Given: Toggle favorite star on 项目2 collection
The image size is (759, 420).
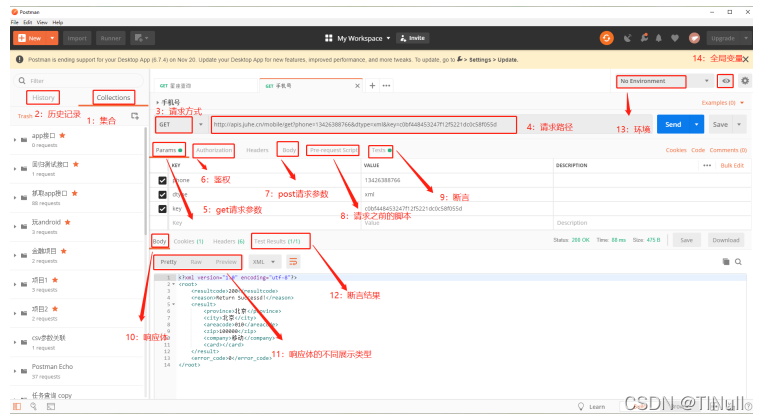Looking at the screenshot, I should pyautogui.click(x=55, y=309).
